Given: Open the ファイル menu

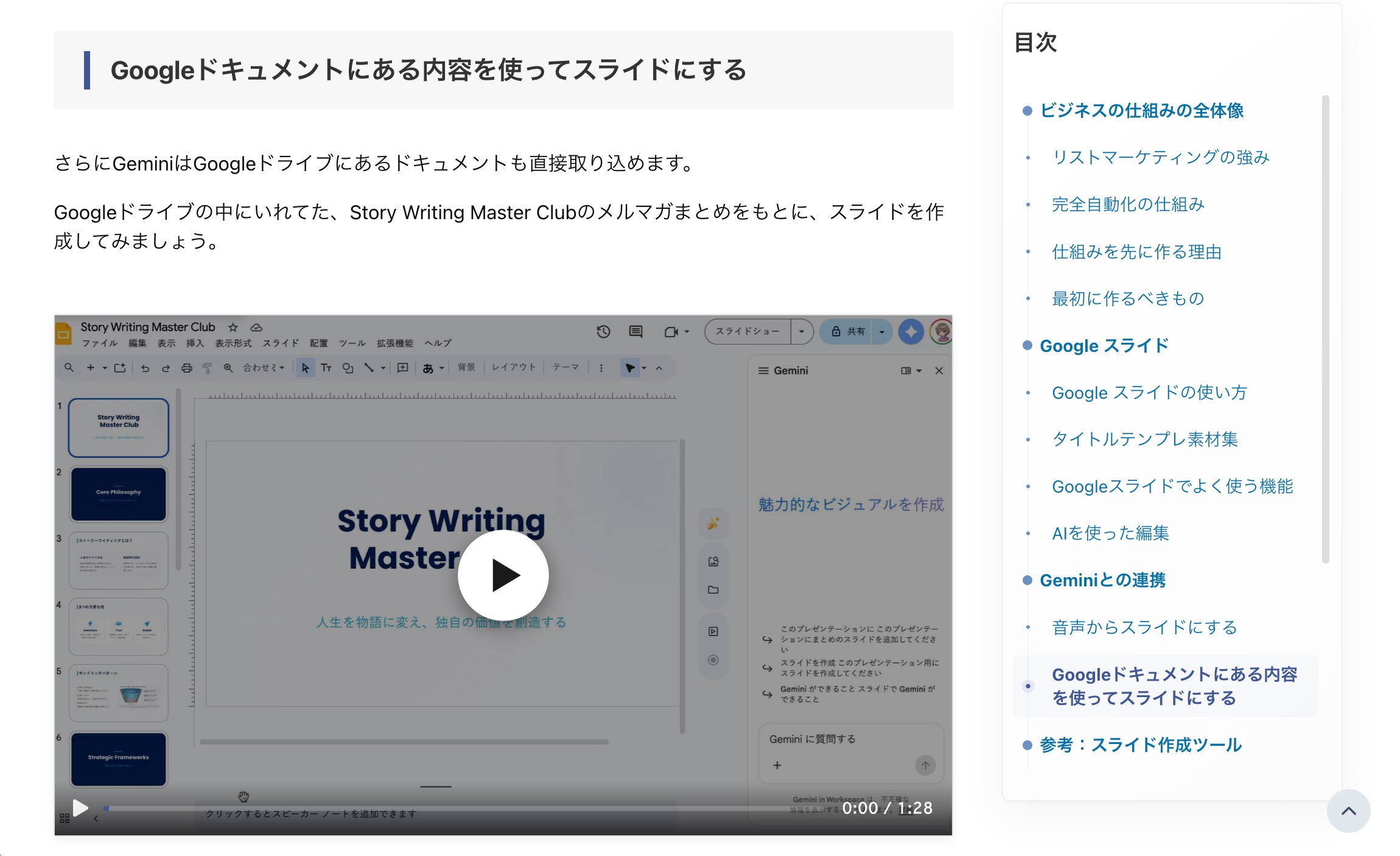Looking at the screenshot, I should 100,343.
